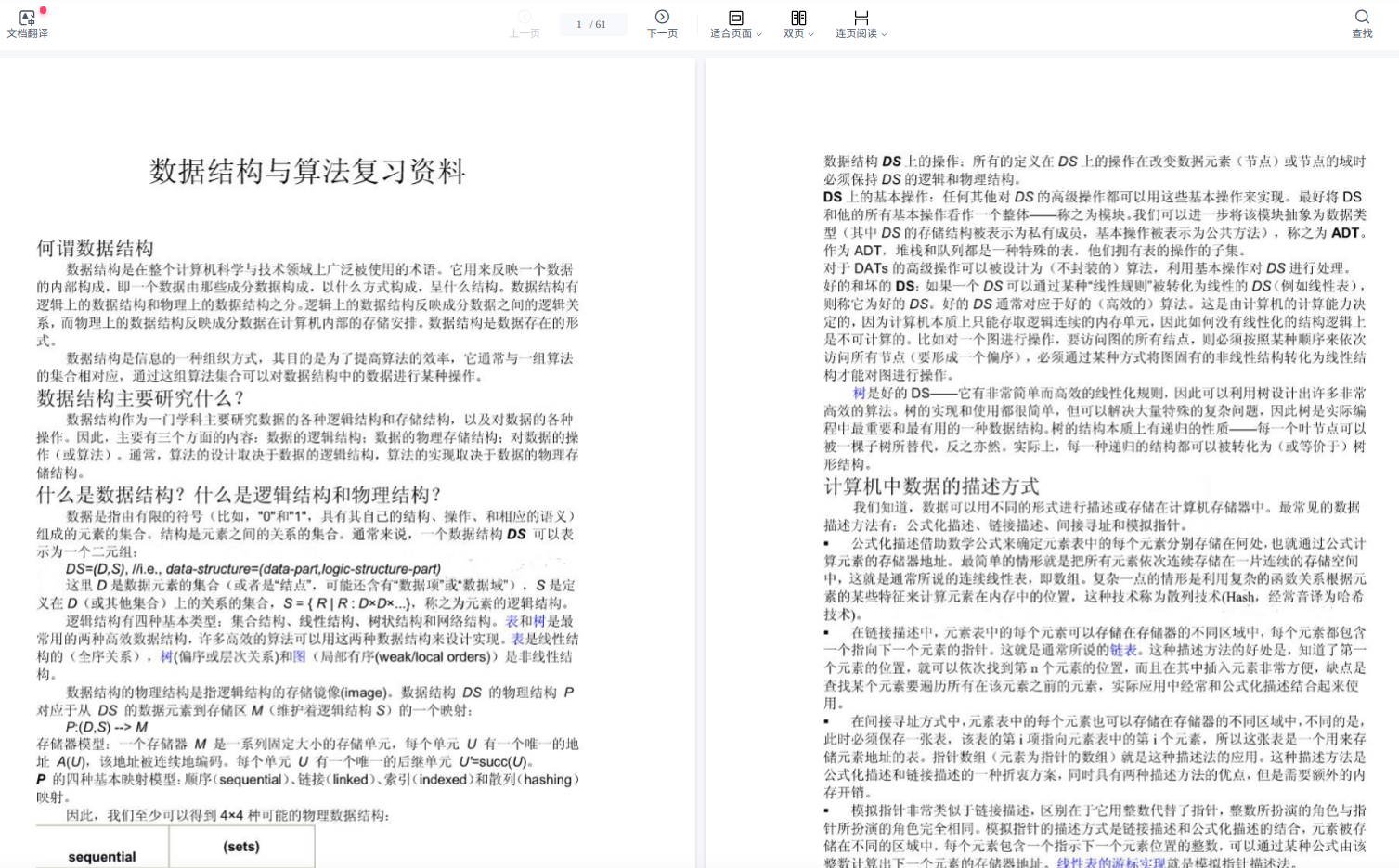This screenshot has height=868, width=1399.
Task: Click the 连页阅读 continuous reading icon
Action: pos(861,18)
